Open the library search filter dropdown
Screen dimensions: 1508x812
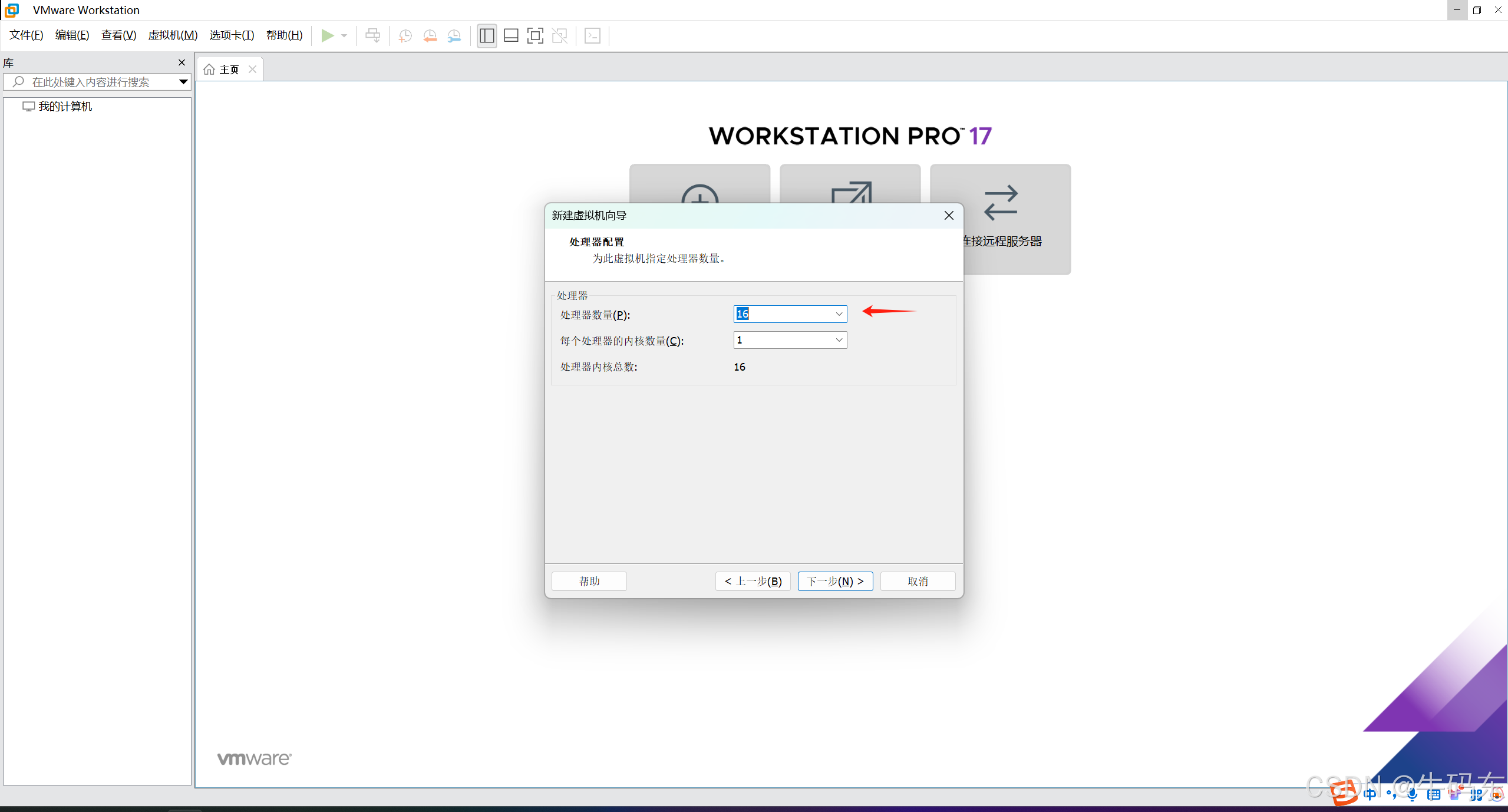[x=183, y=82]
